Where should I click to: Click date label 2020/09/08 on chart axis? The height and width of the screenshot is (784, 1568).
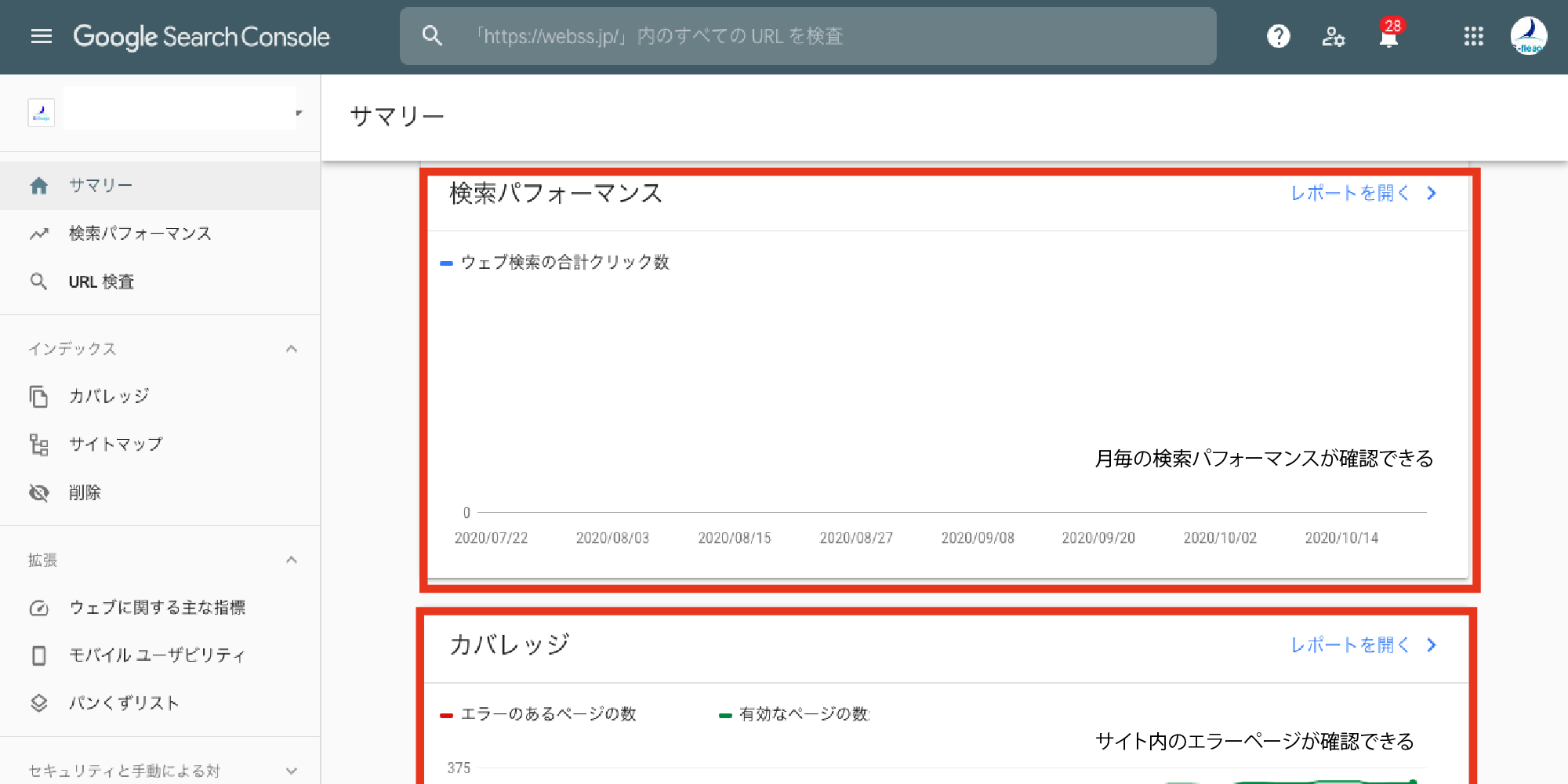pyautogui.click(x=978, y=538)
